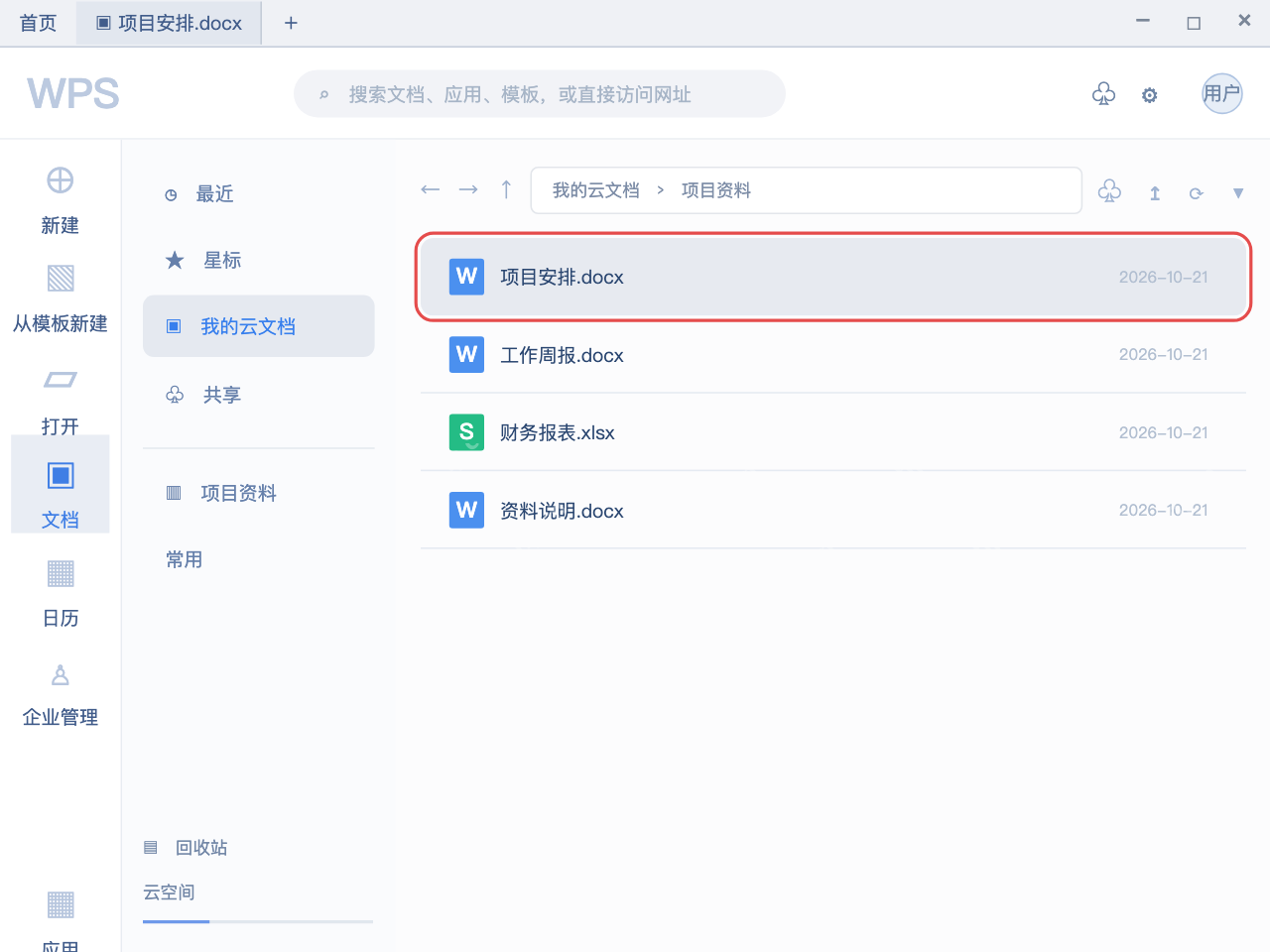Select the 项目安排.docx tab

point(169,23)
